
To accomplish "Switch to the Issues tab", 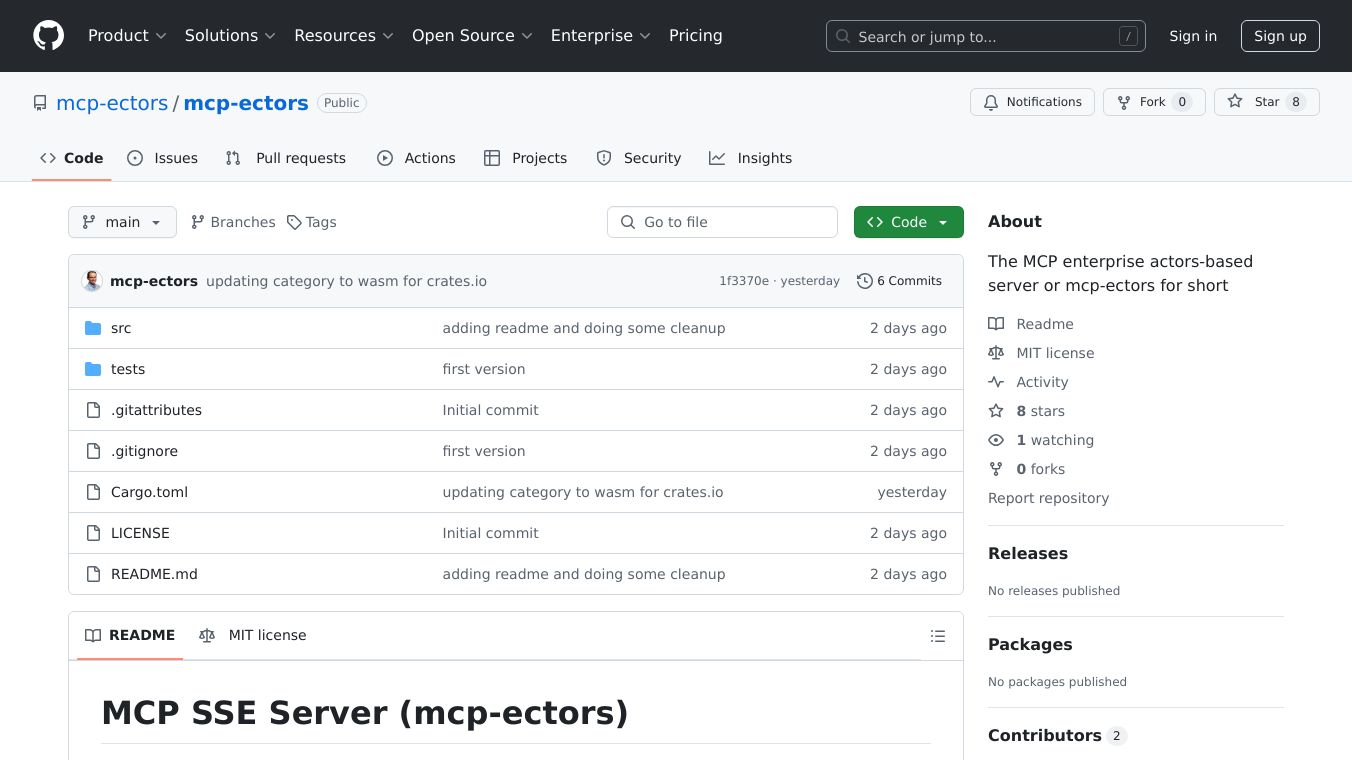I will (x=163, y=158).
